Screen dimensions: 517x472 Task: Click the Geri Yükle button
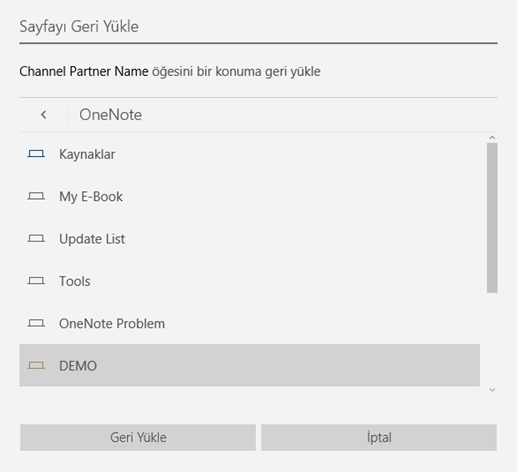click(x=138, y=437)
